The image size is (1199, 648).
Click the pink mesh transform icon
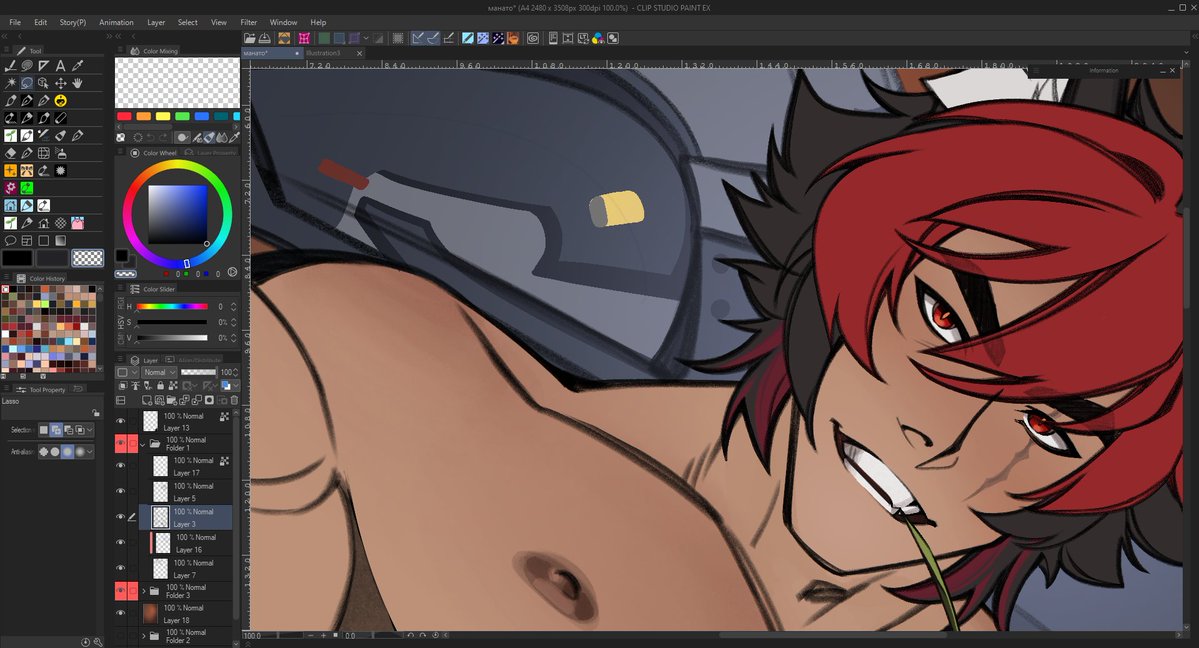[x=304, y=38]
